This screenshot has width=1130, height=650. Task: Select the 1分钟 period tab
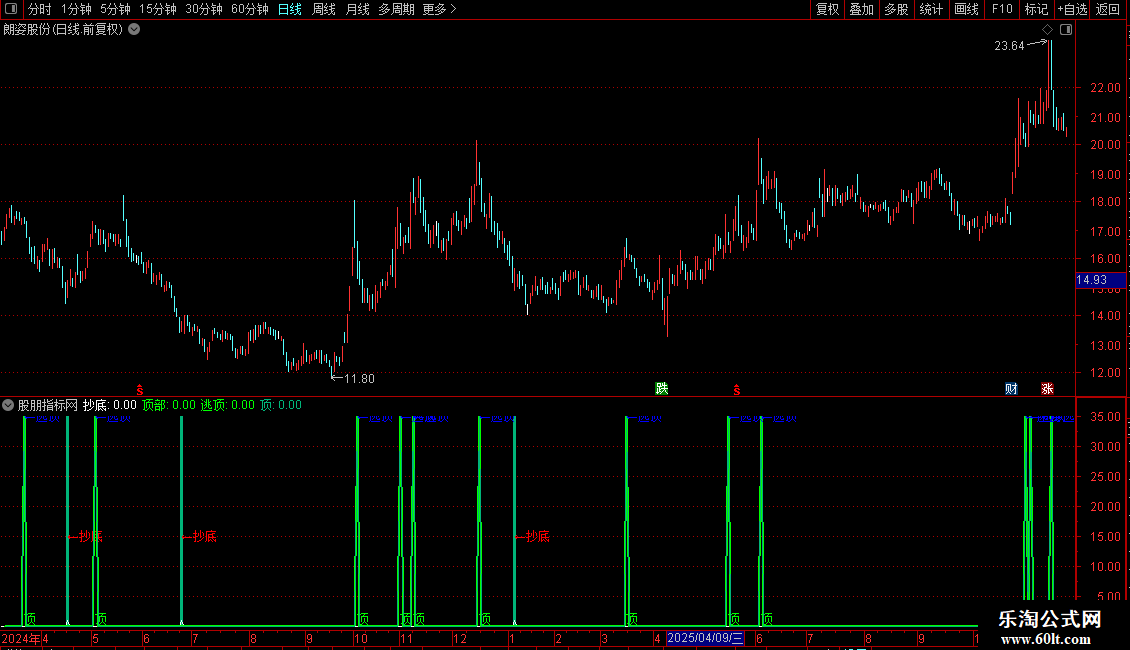[x=76, y=9]
